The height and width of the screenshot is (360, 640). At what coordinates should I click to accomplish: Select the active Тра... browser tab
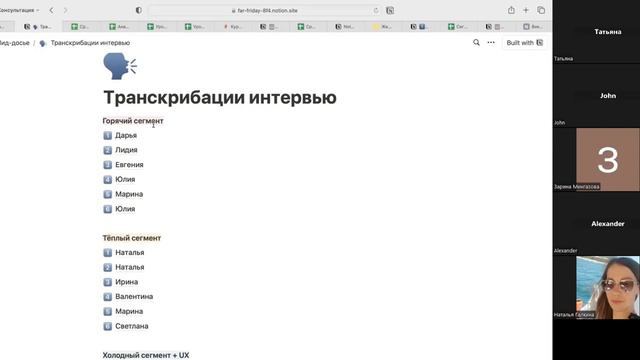click(38, 27)
